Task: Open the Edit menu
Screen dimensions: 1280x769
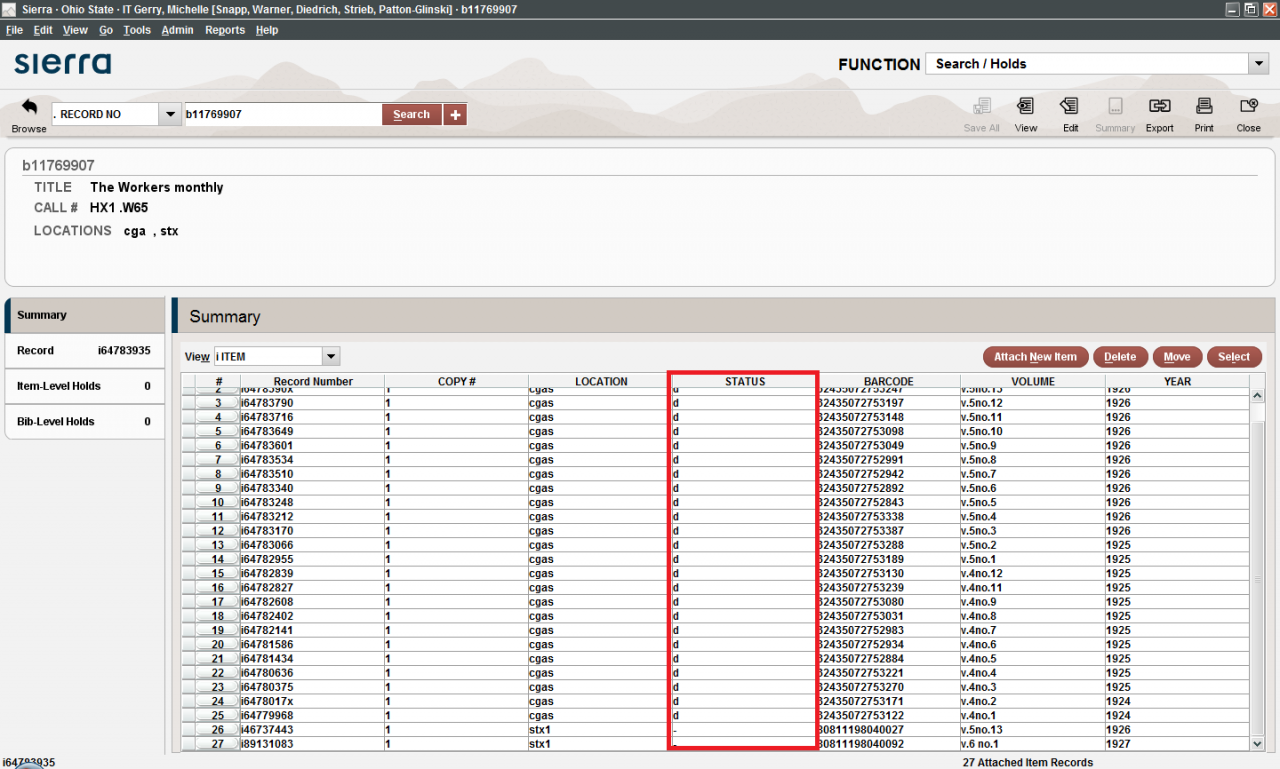Action: [43, 30]
